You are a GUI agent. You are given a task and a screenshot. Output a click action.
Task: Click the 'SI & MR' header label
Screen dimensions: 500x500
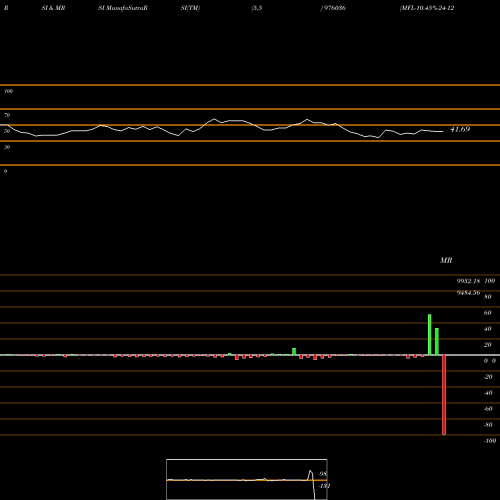coord(53,8)
